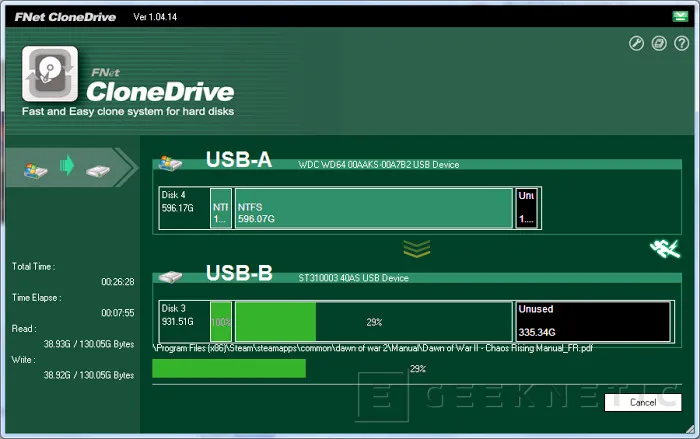
Task: Select the NTFS 596.07G partition
Action: click(x=374, y=208)
